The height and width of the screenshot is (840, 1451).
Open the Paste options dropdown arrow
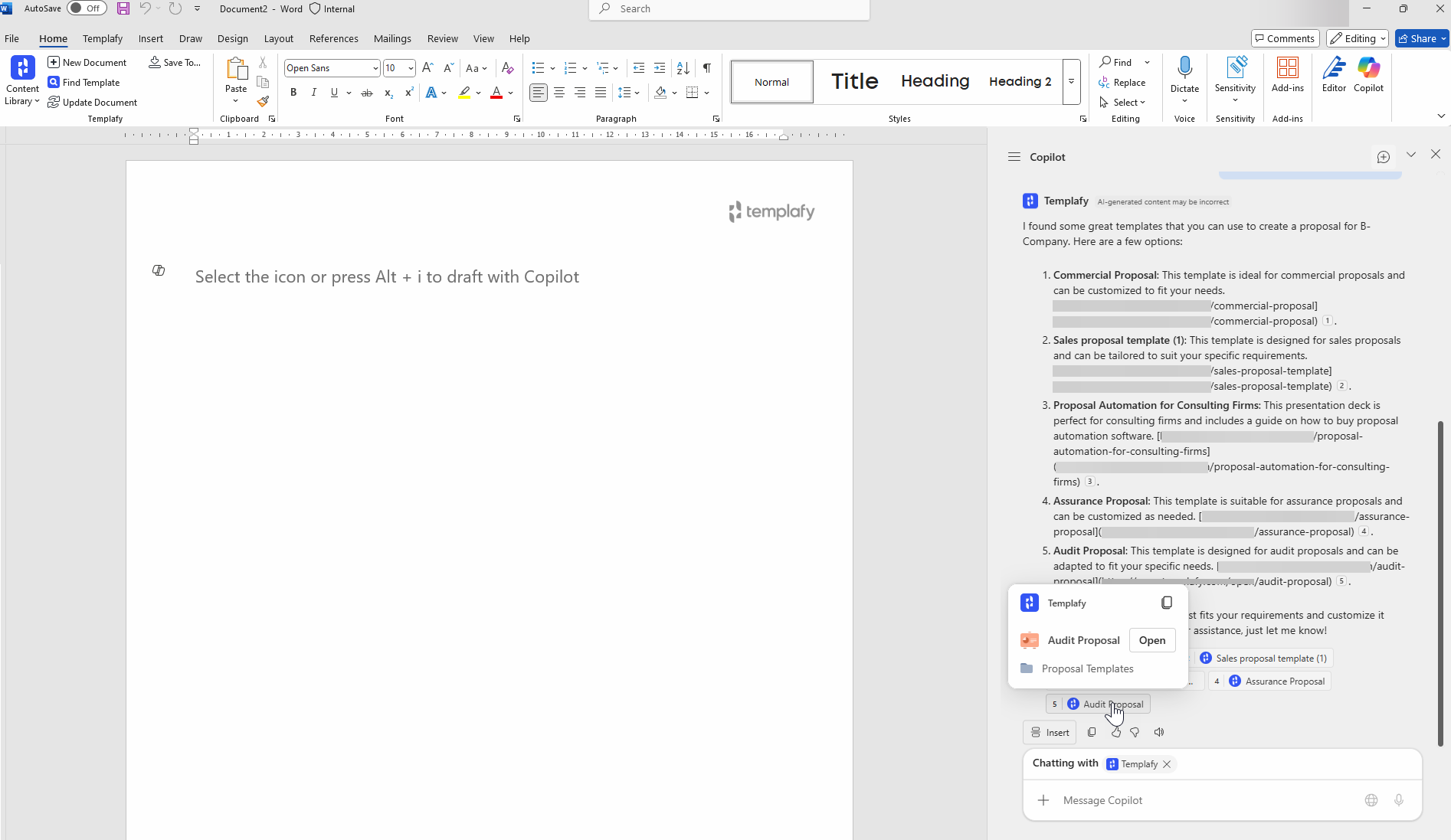click(x=236, y=101)
